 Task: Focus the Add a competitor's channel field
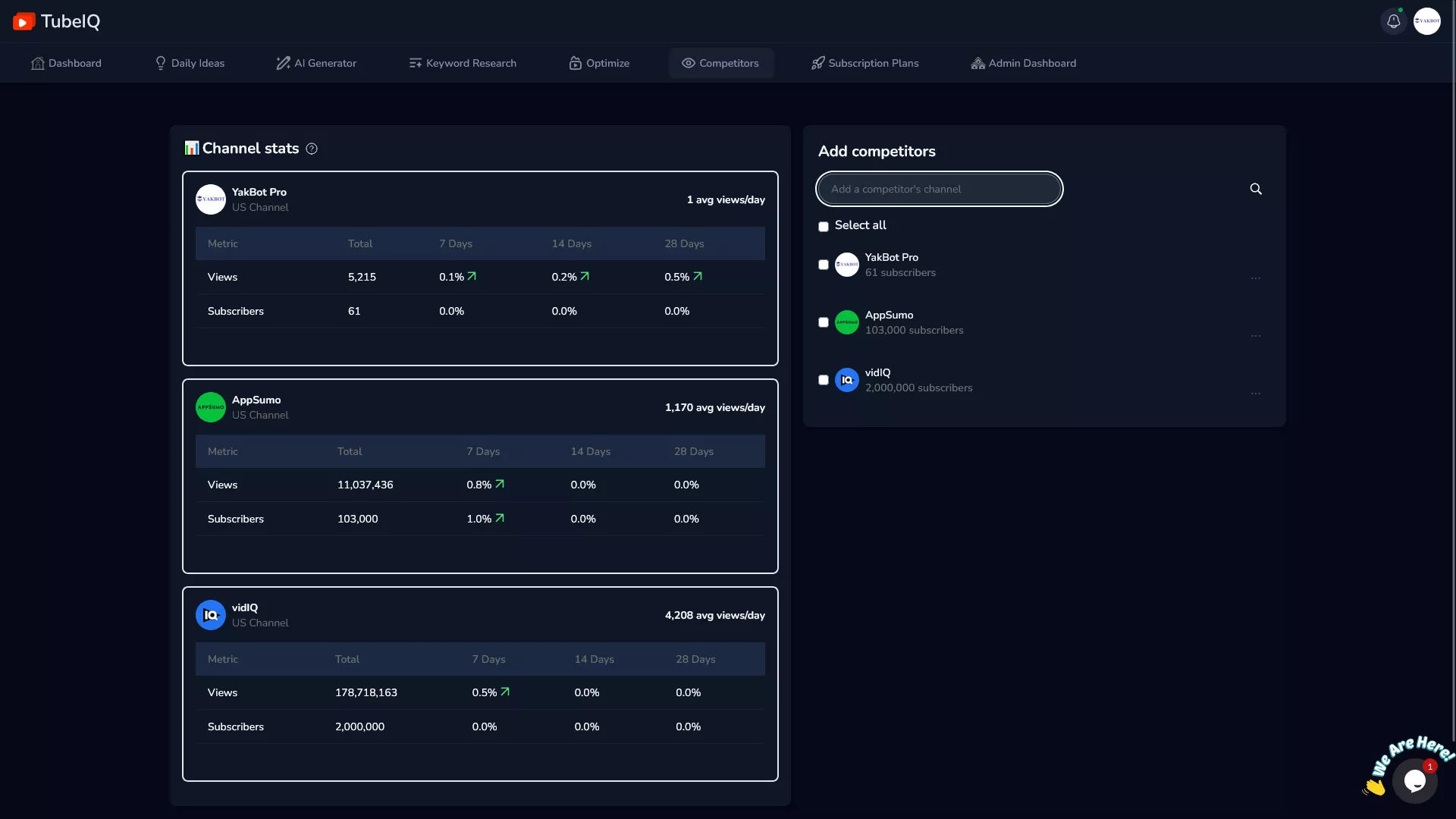[x=939, y=189]
